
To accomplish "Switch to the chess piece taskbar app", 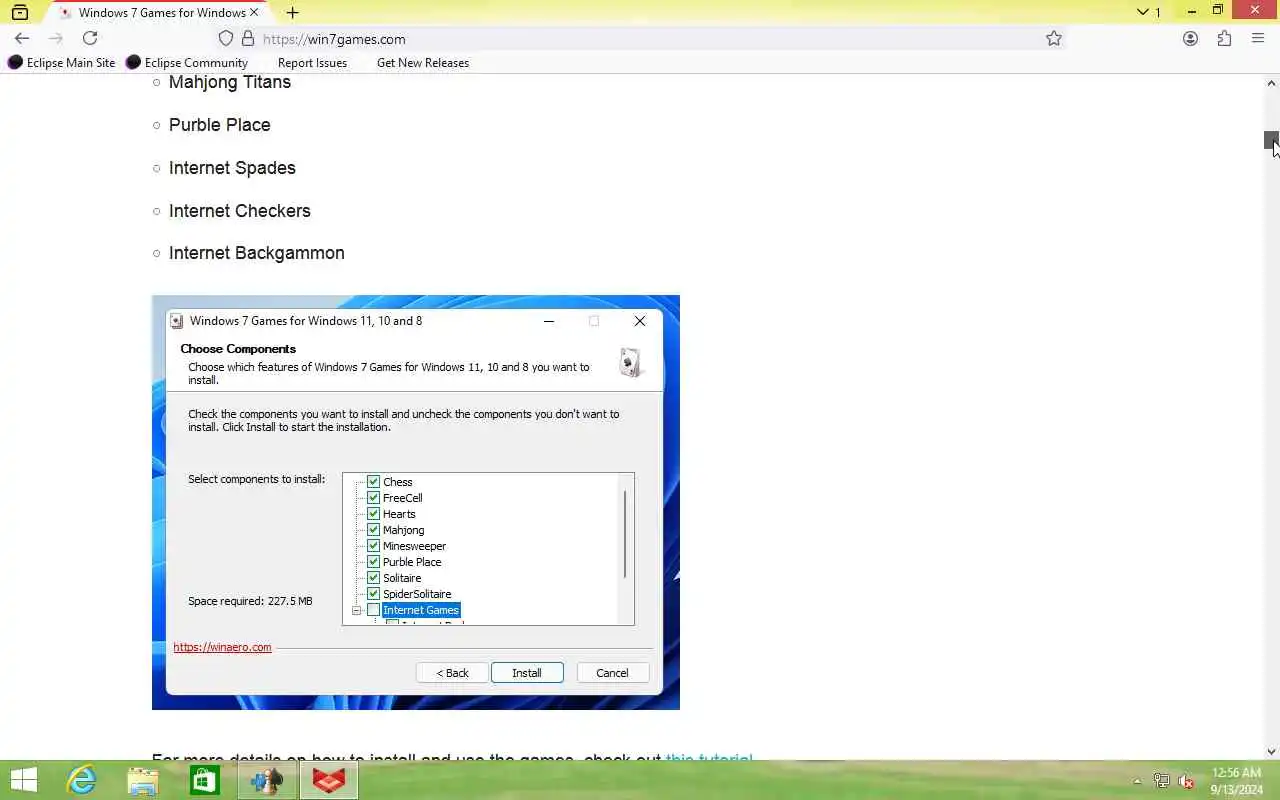I will [x=267, y=780].
